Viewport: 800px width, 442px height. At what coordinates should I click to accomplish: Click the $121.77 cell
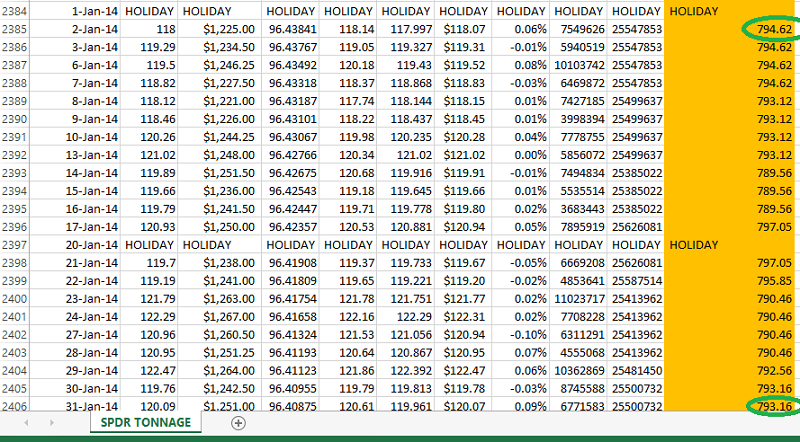(x=463, y=299)
